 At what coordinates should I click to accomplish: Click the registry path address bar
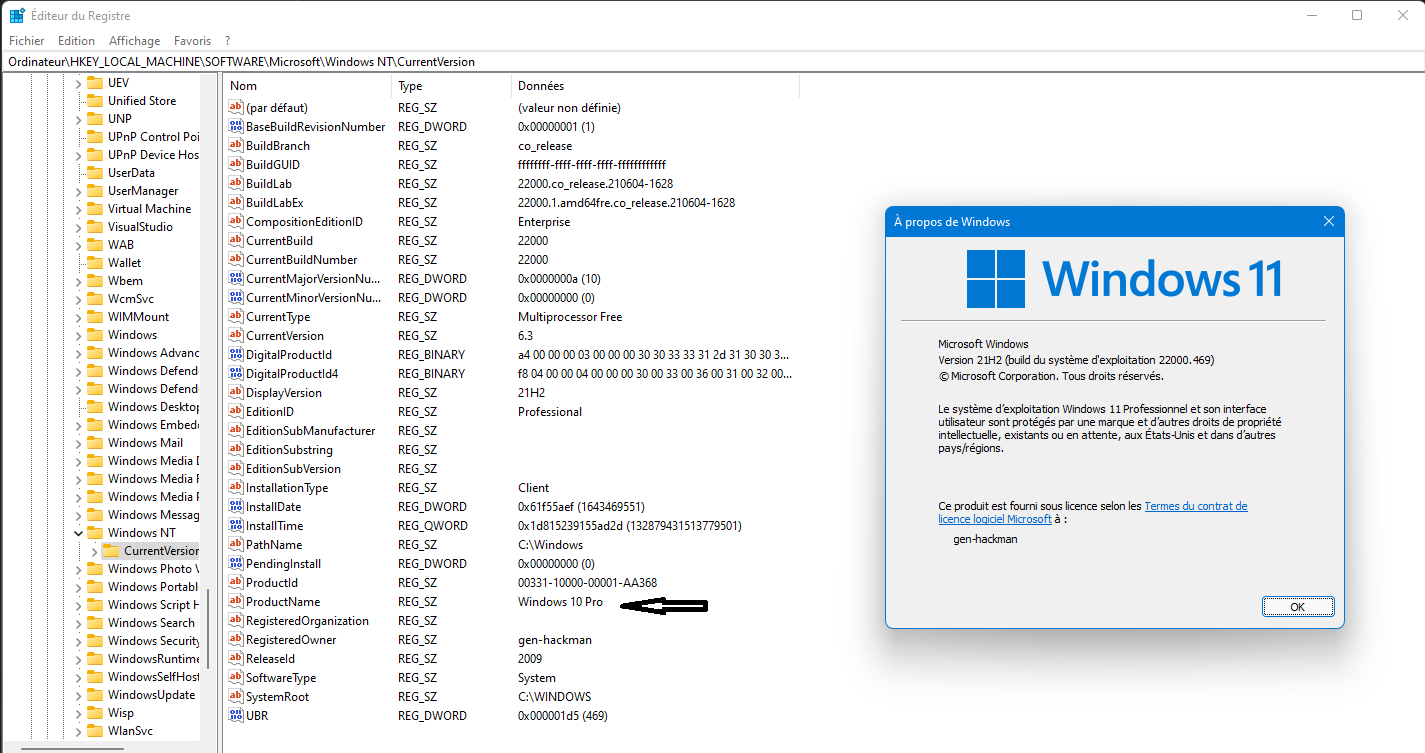point(712,62)
